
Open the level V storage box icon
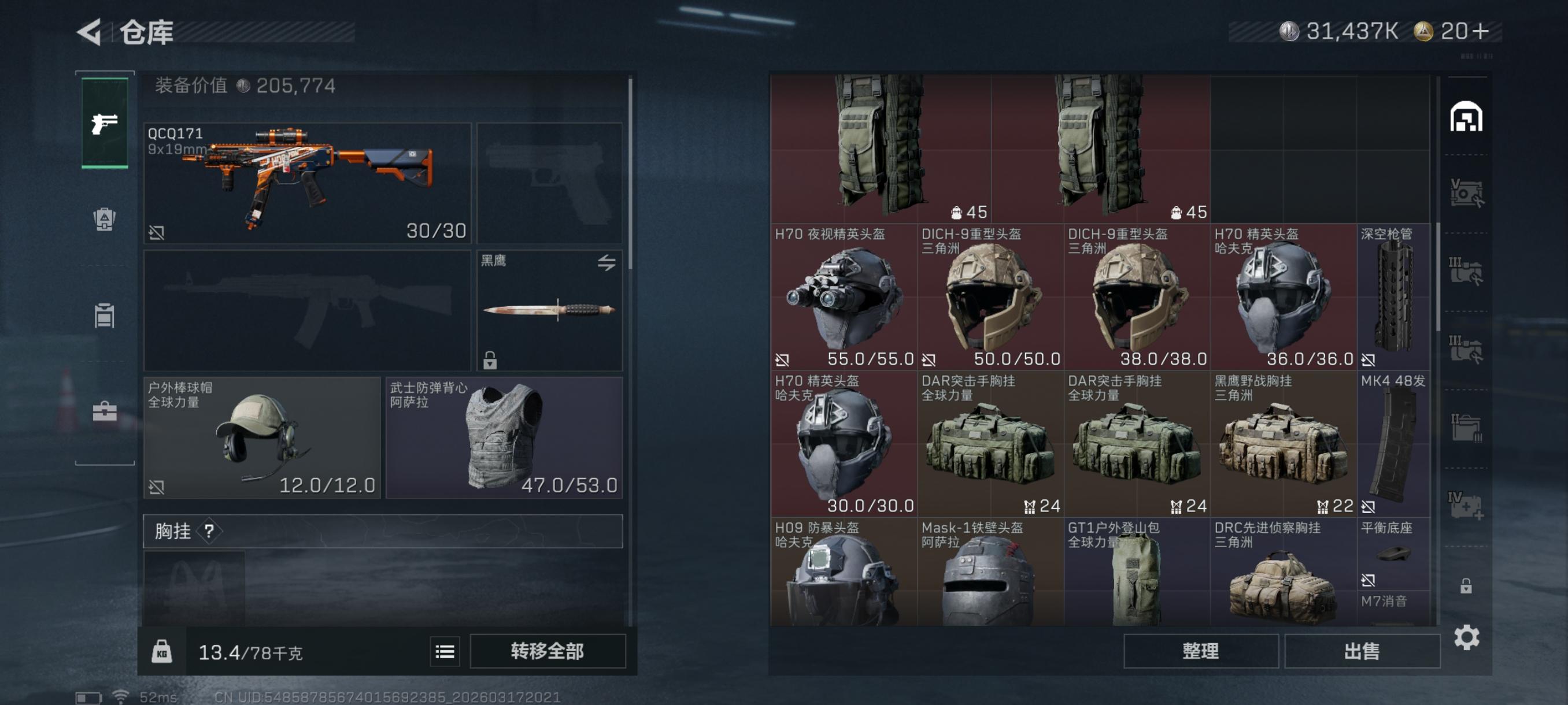pyautogui.click(x=1466, y=194)
